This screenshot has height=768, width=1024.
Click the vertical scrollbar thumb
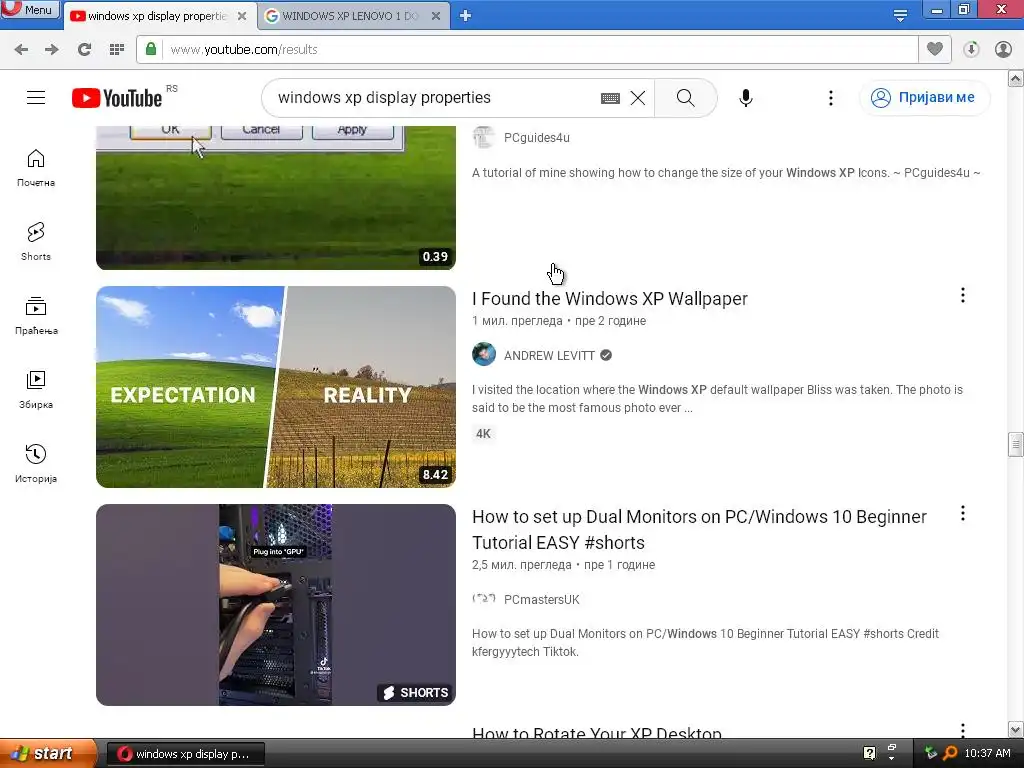1015,444
